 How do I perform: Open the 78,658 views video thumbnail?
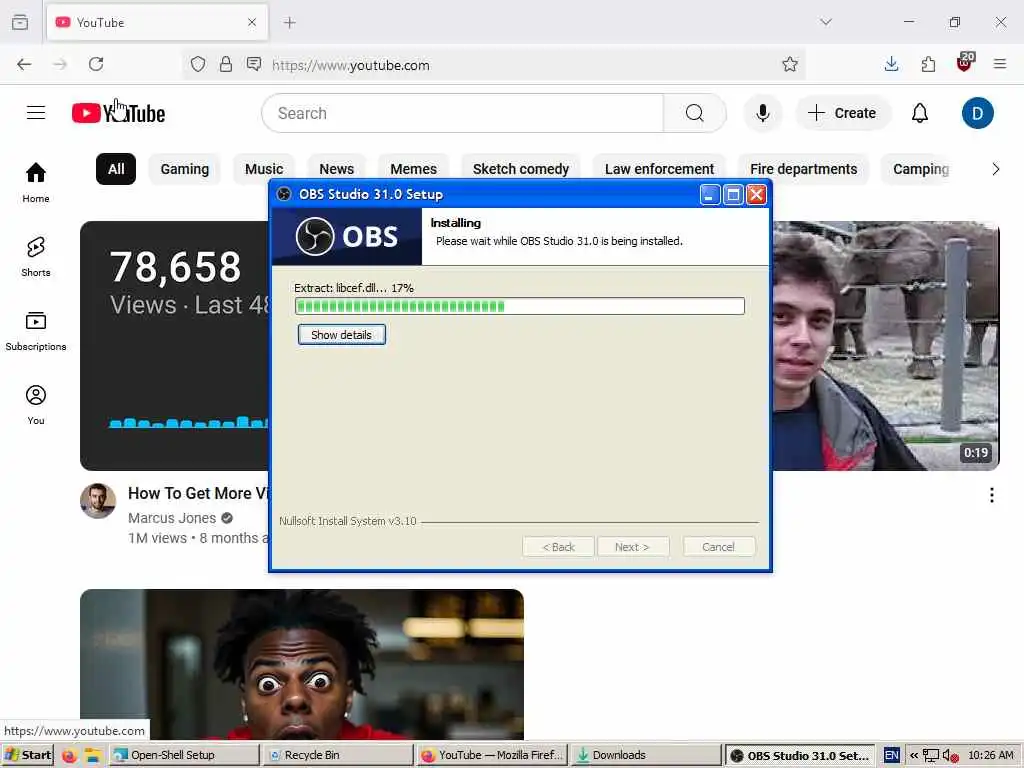tap(174, 345)
